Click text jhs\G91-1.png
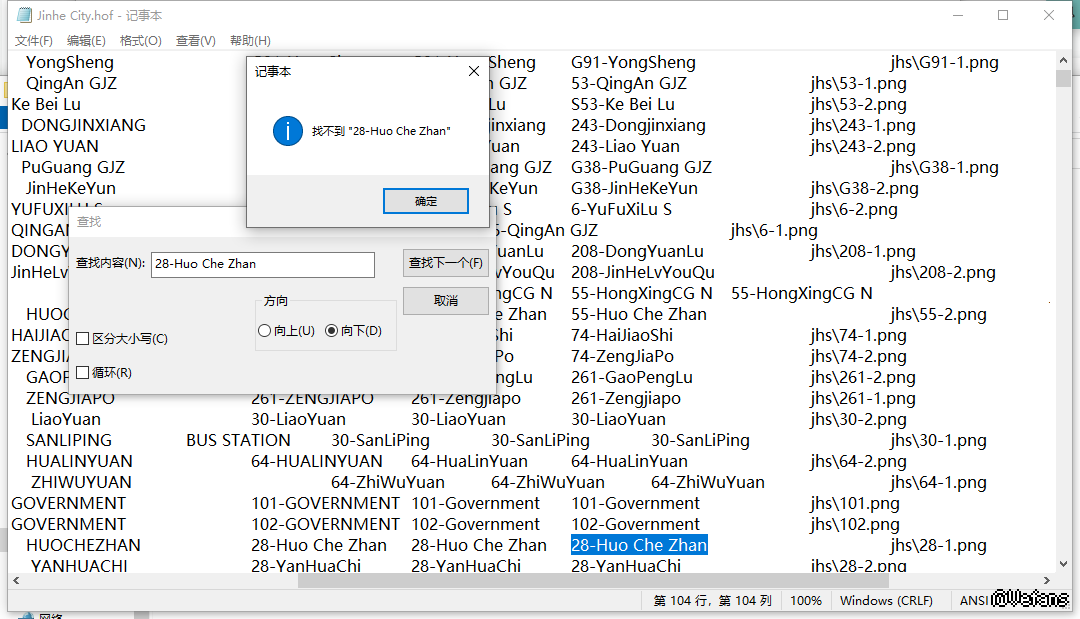This screenshot has width=1080, height=619. coord(944,63)
